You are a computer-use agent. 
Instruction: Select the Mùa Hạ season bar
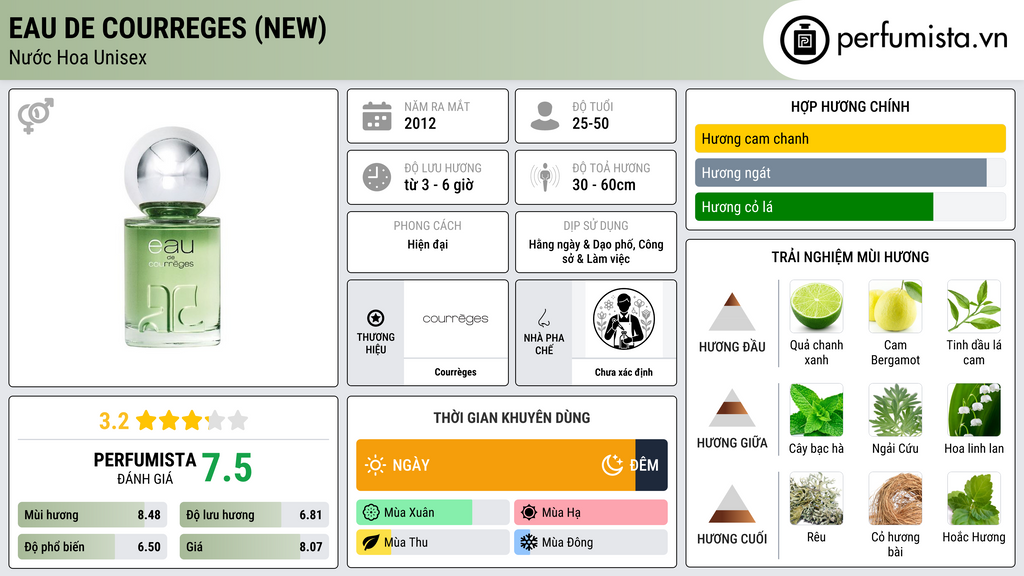tap(591, 513)
